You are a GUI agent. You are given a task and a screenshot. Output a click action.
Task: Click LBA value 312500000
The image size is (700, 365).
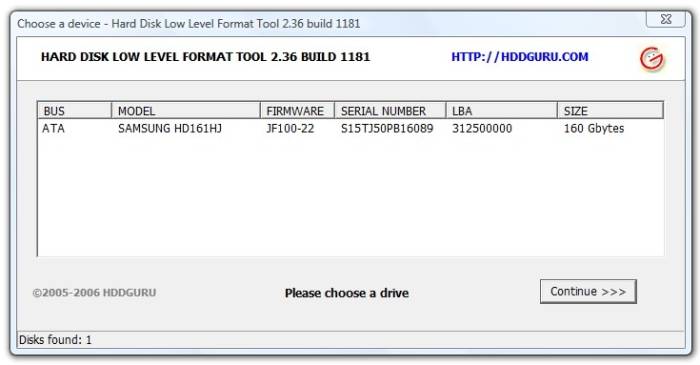482,129
